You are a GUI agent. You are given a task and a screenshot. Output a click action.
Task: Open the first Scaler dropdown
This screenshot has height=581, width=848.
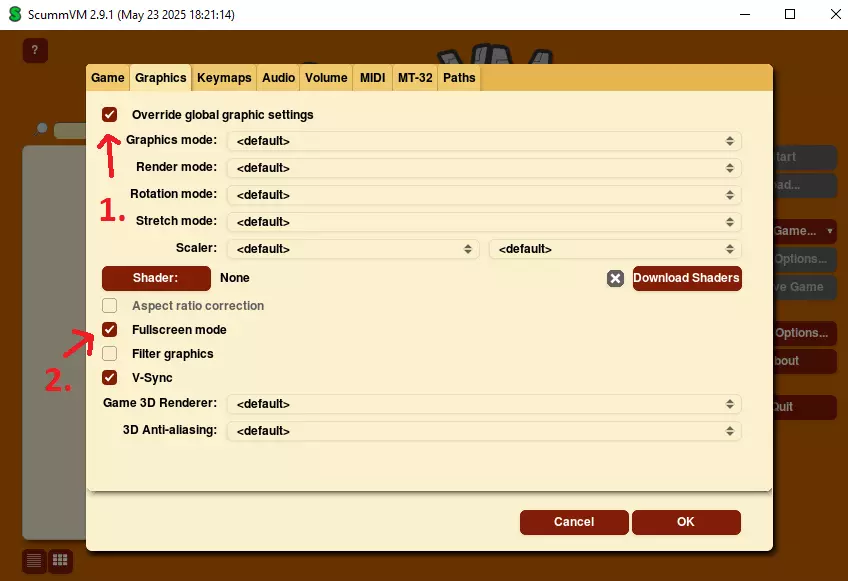pyautogui.click(x=353, y=249)
